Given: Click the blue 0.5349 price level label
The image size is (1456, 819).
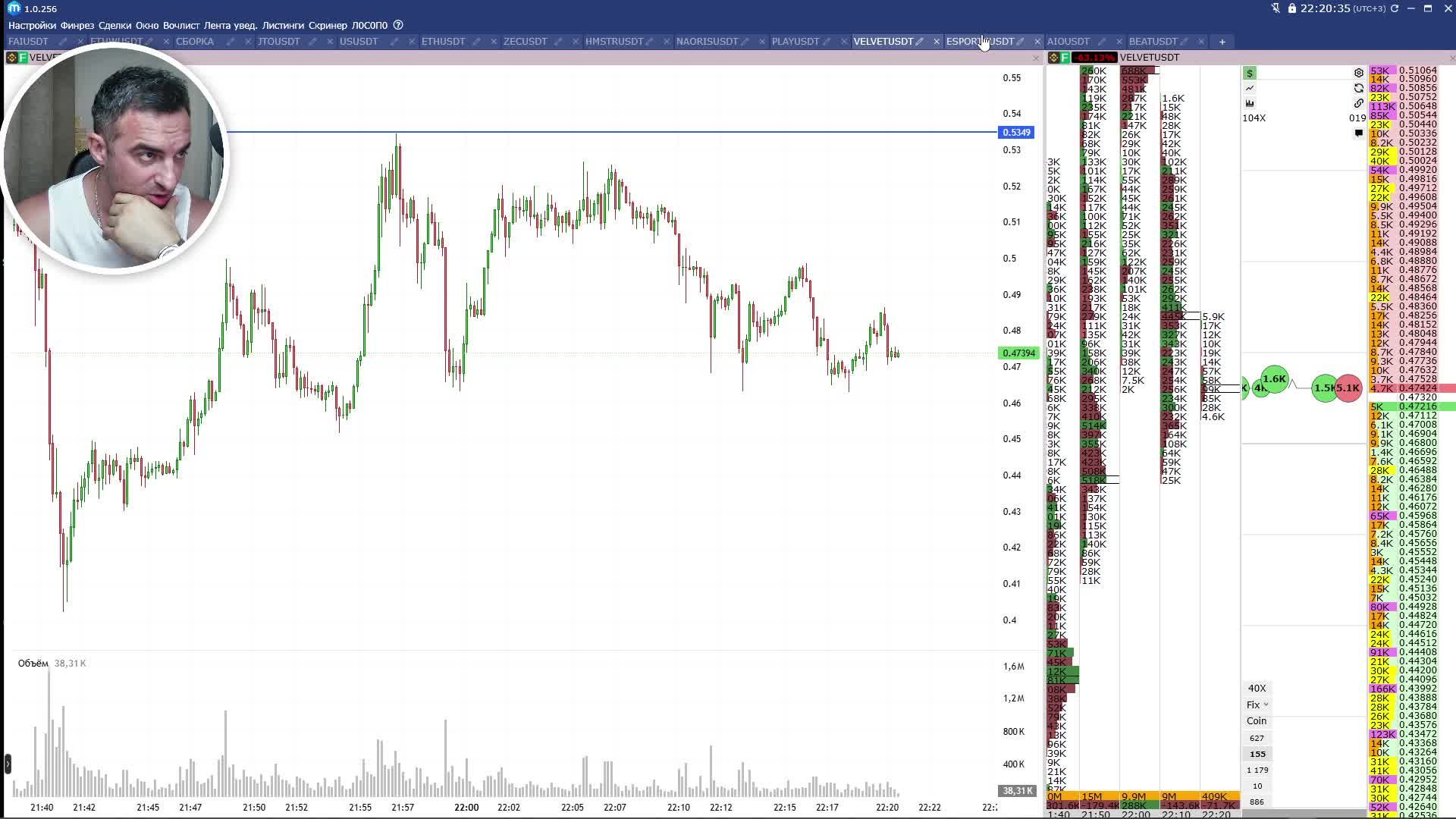Looking at the screenshot, I should coord(1016,133).
